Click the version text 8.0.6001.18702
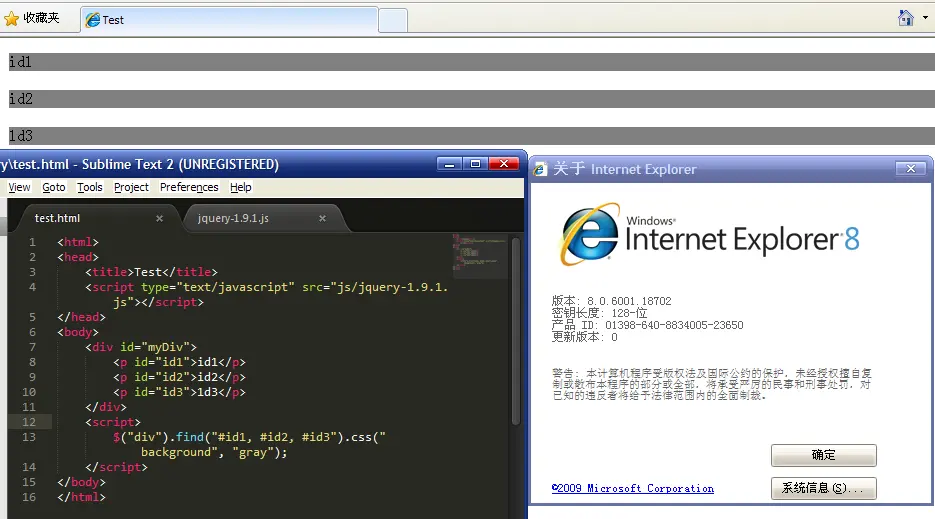 pyautogui.click(x=629, y=301)
